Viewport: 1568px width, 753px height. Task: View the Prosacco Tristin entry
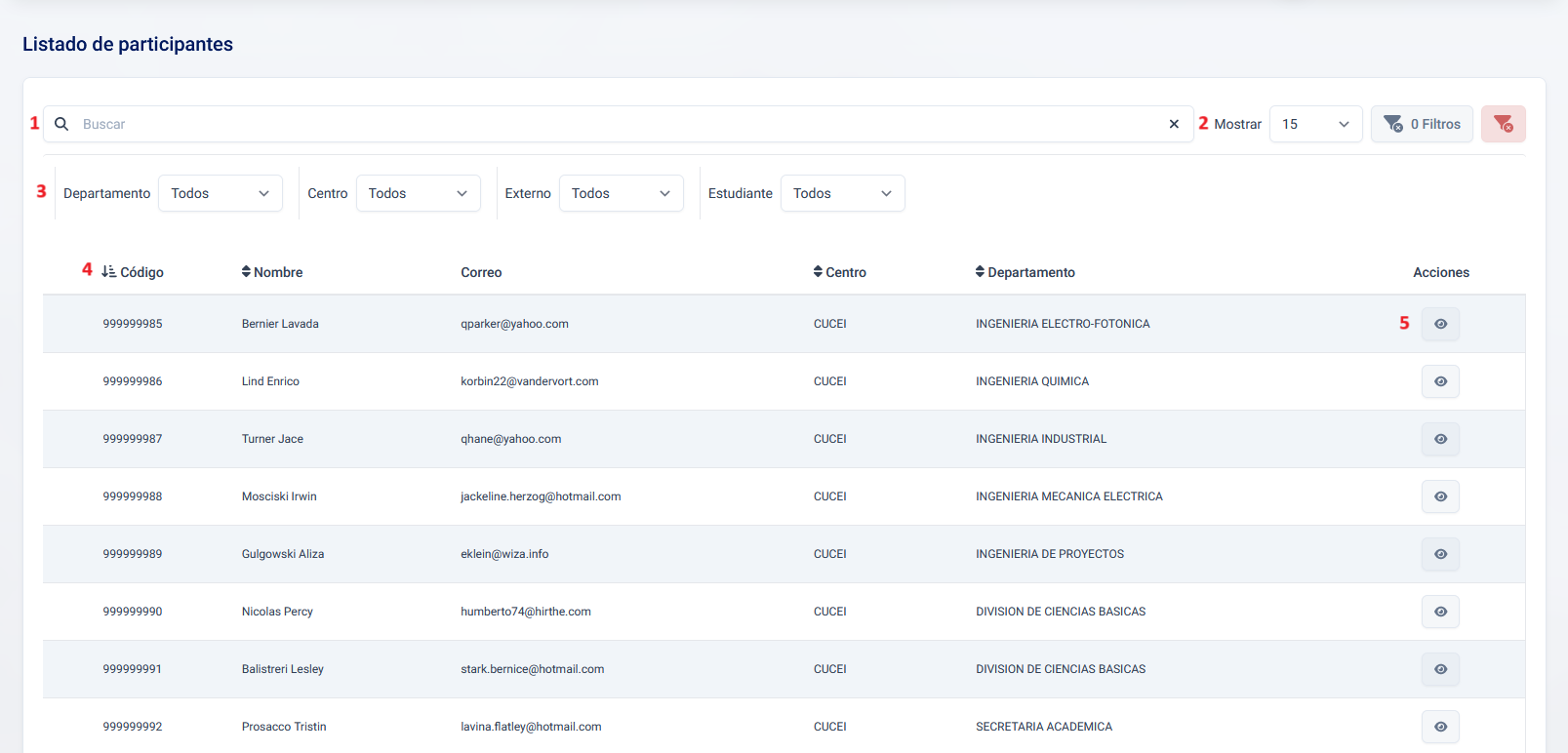1440,727
